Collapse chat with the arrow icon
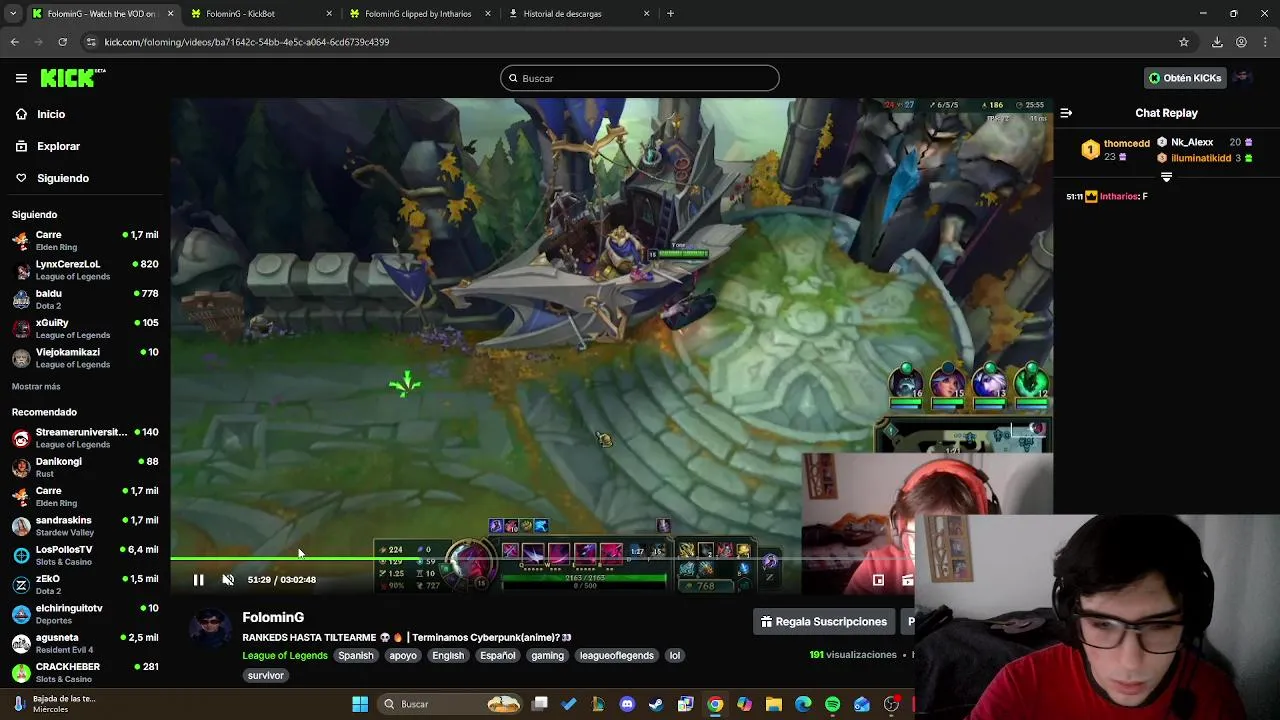 tap(1066, 113)
